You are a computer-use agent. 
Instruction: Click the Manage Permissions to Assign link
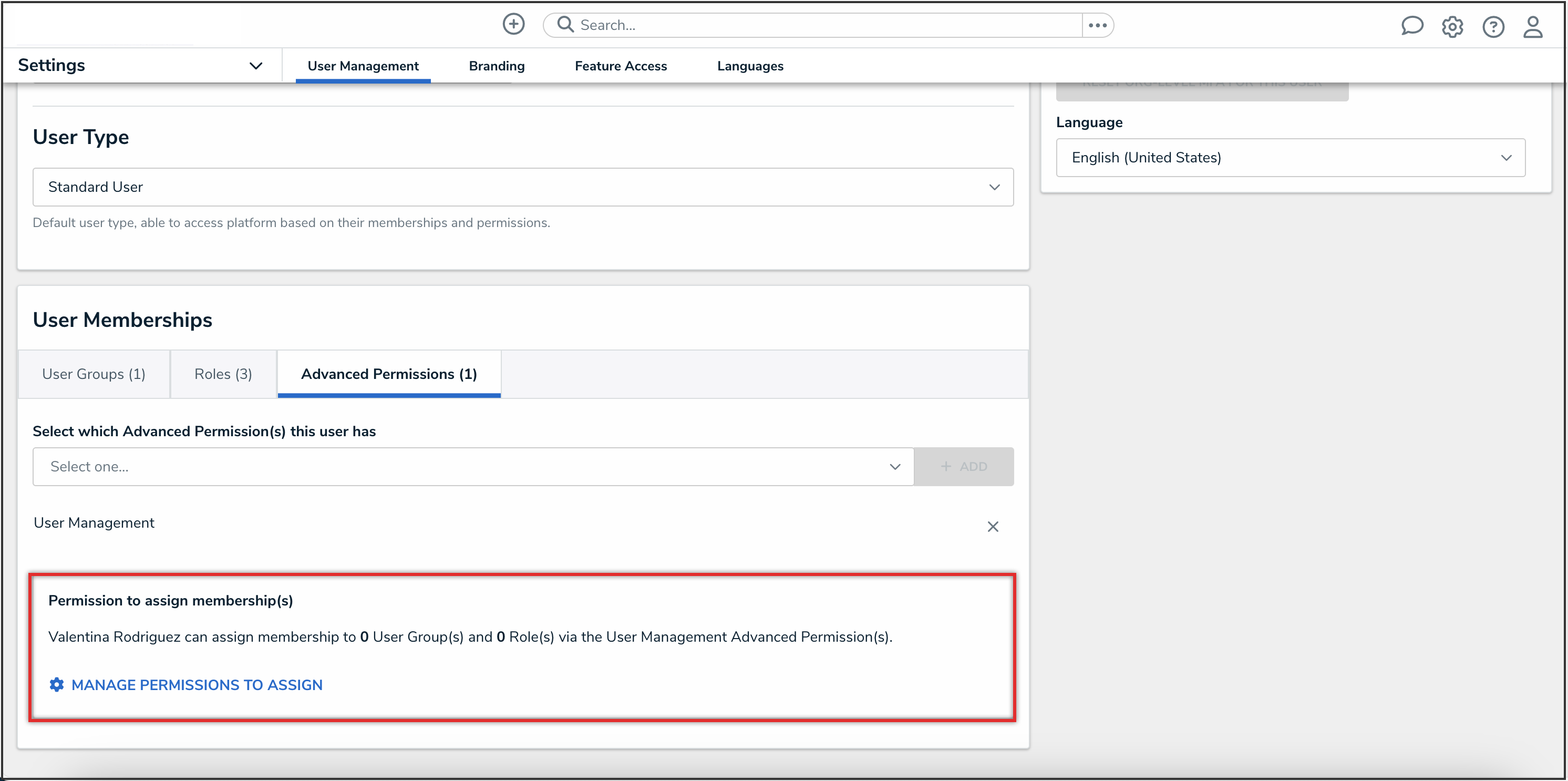[197, 684]
